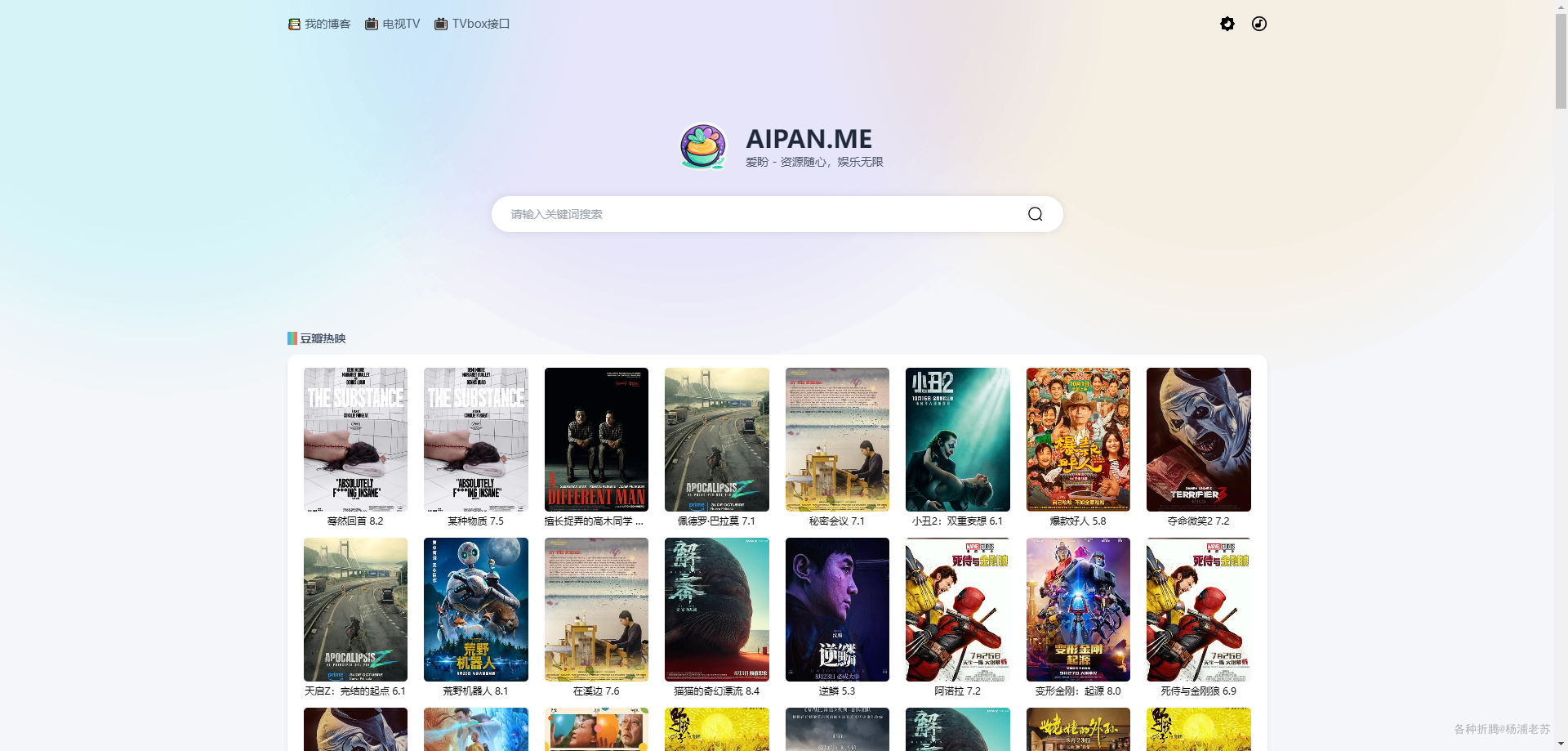
Task: Open 小丑2:双重妄想 poster
Action: tap(958, 440)
